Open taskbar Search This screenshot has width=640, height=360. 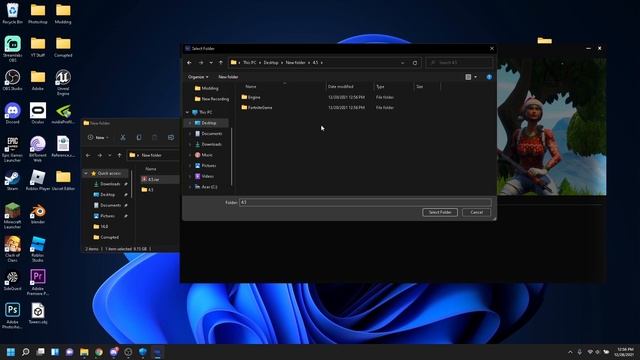(x=26, y=352)
